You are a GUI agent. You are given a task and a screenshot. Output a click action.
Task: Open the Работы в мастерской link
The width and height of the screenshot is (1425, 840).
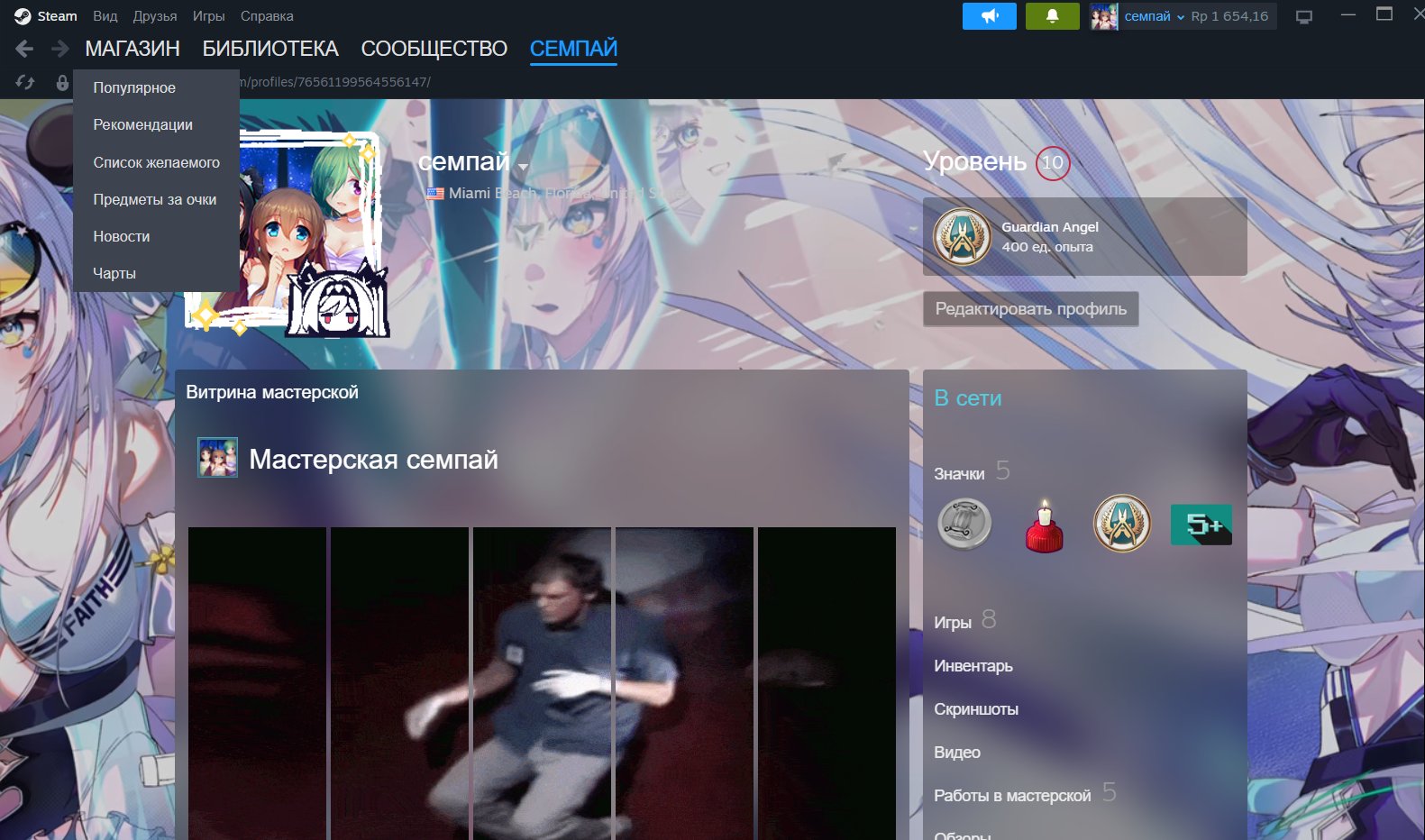1012,796
